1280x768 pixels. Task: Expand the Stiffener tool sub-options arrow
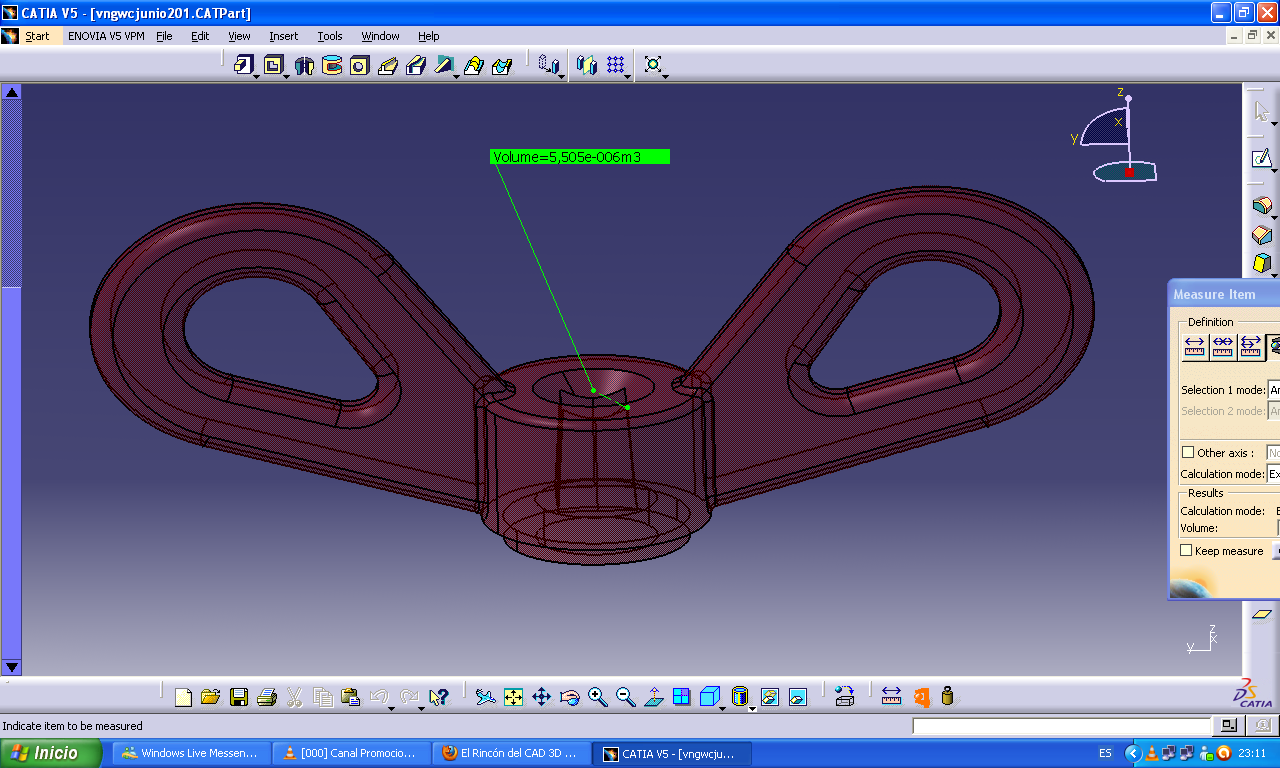click(457, 77)
